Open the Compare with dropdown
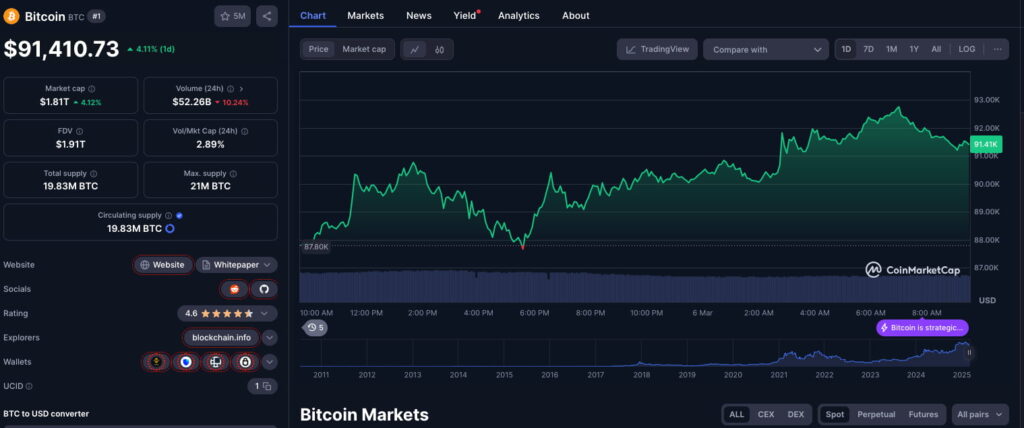1024x428 pixels. pyautogui.click(x=766, y=49)
